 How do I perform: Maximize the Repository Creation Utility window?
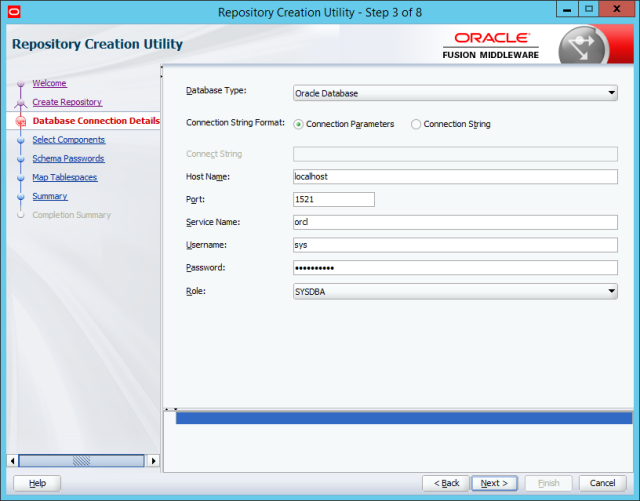tap(589, 9)
